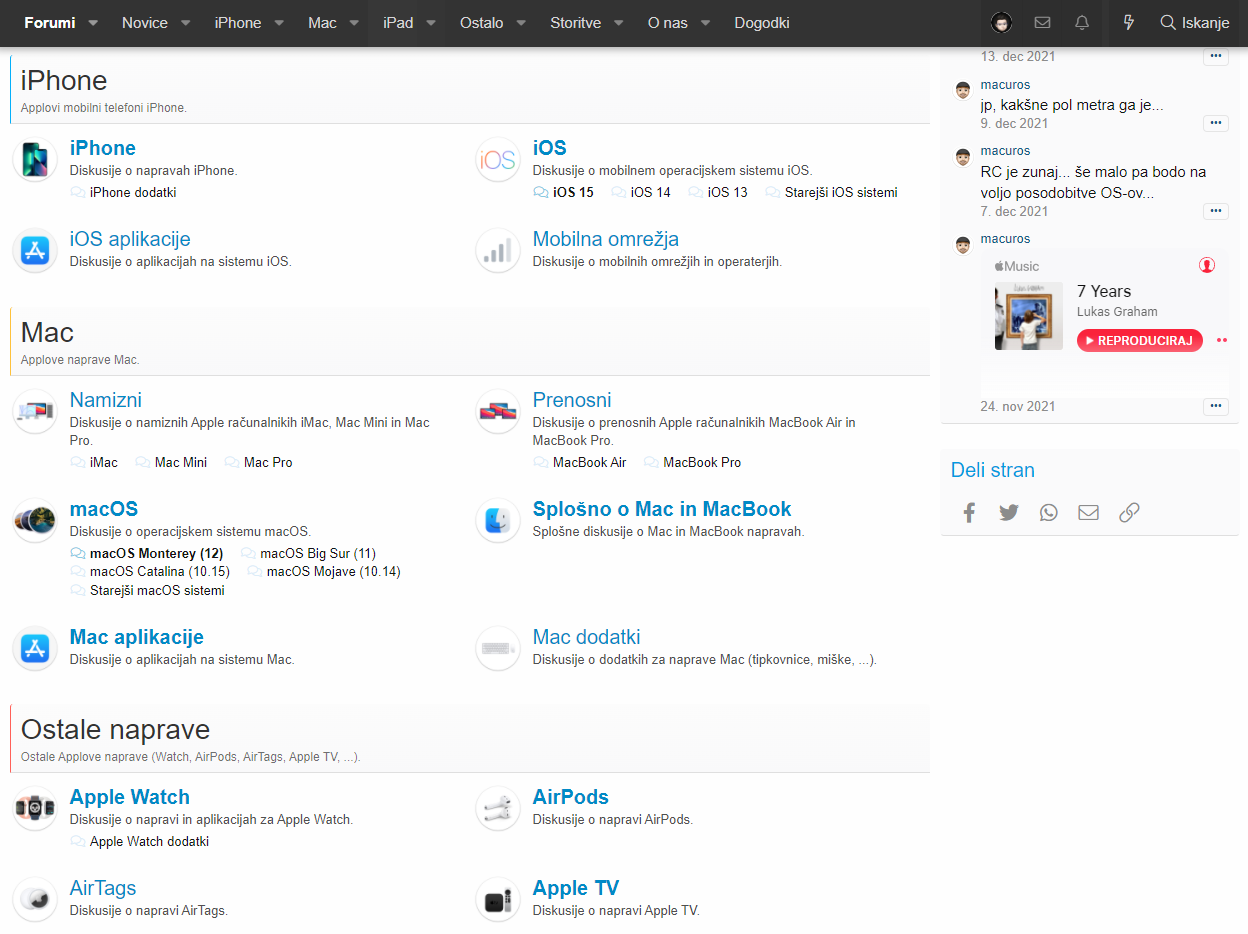Open options menu for 24. nov 2021 post
This screenshot has height=934, width=1248.
tap(1215, 406)
